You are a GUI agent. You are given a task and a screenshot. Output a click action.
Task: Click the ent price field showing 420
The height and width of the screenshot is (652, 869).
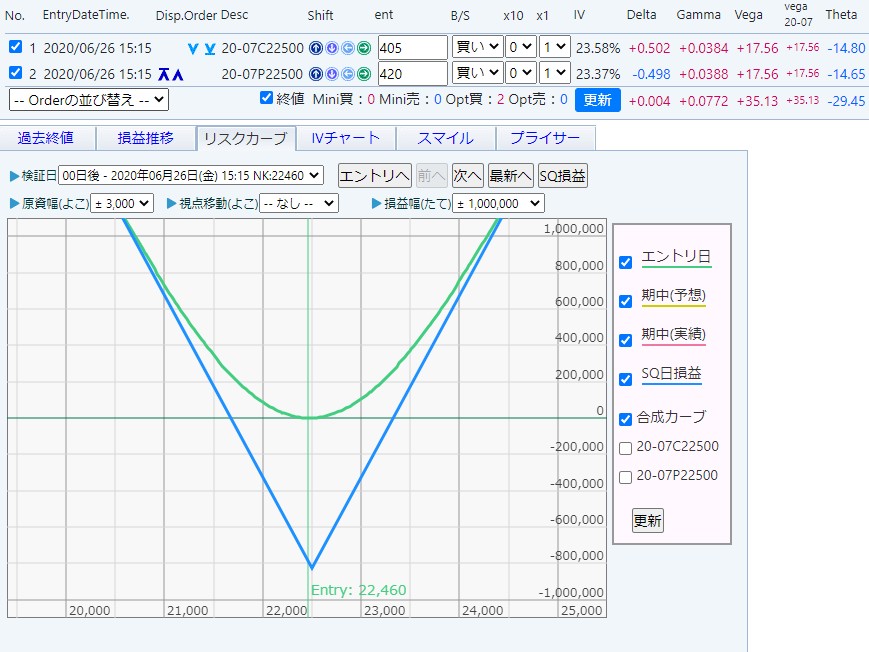point(412,73)
